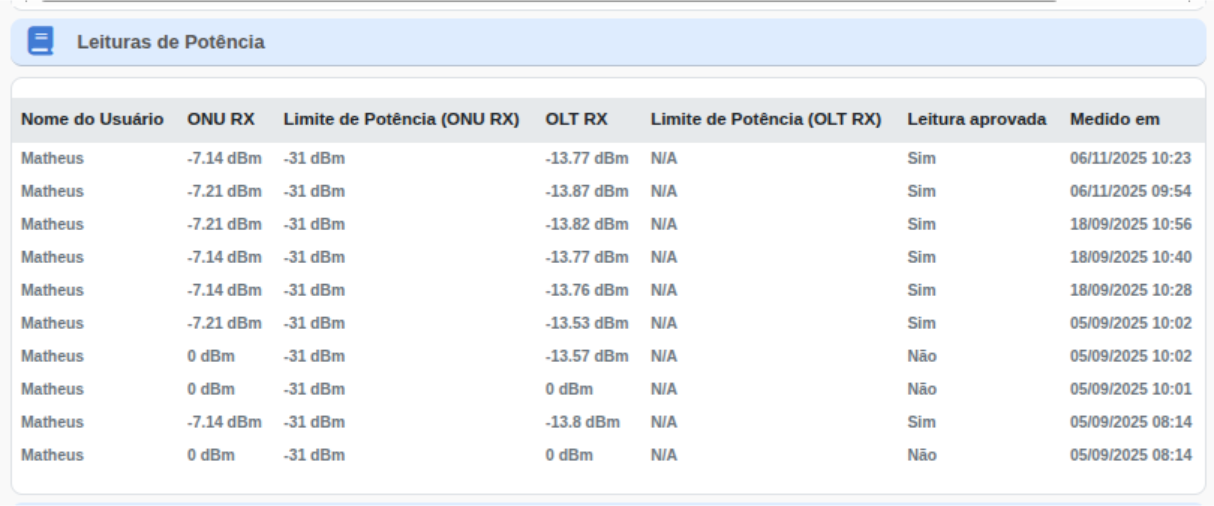This screenshot has width=1214, height=506.
Task: Click the -13.82 dBm reading
Action: click(586, 224)
